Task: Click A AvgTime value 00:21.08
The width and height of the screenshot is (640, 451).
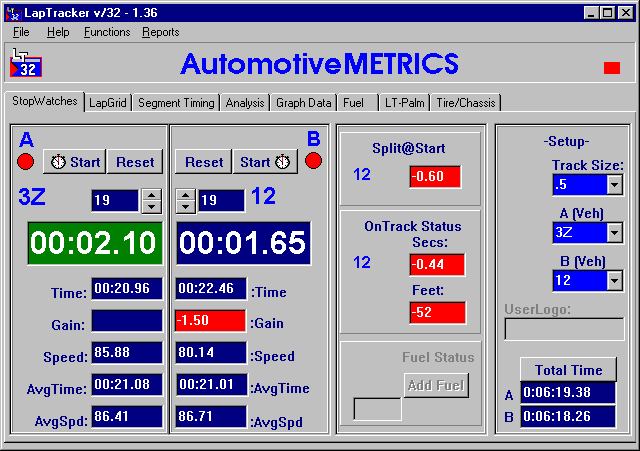Action: point(127,385)
